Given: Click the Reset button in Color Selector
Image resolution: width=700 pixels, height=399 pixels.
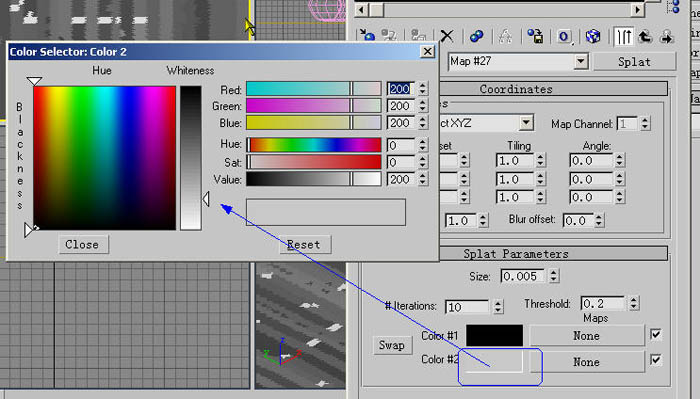Looking at the screenshot, I should click(x=305, y=245).
